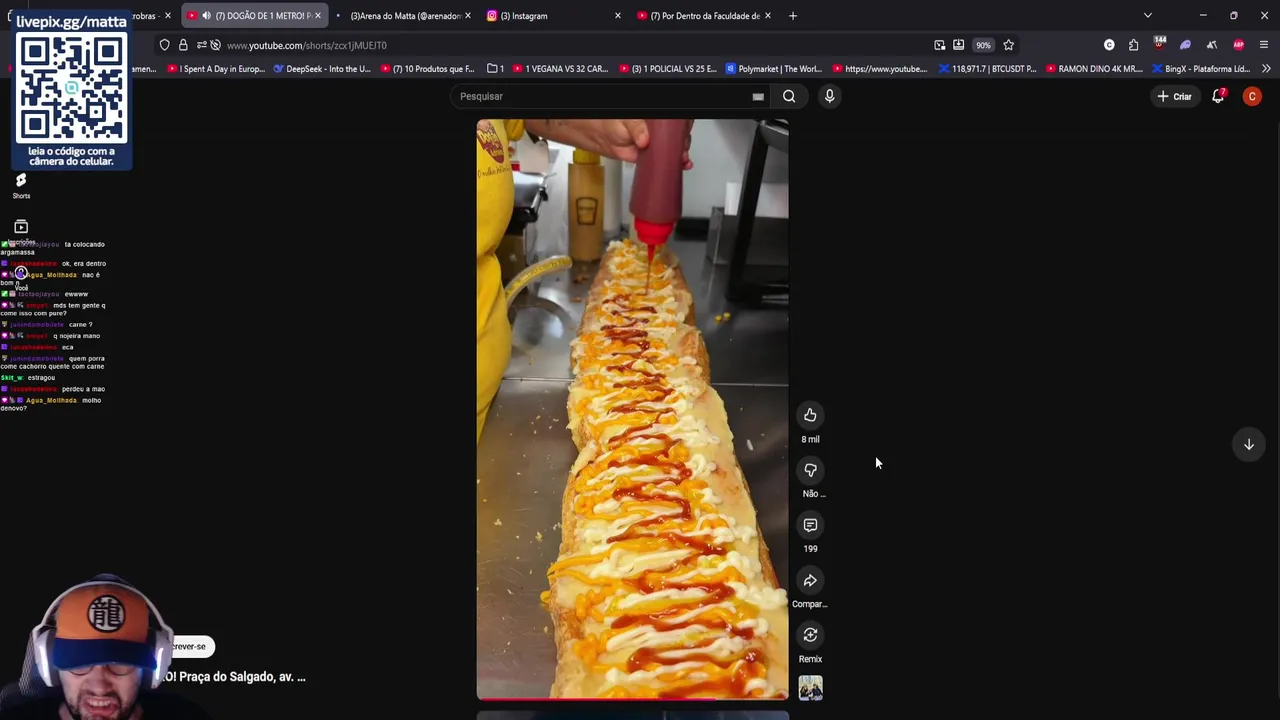This screenshot has height=720, width=1280.
Task: Open the Criar button
Action: (1174, 96)
